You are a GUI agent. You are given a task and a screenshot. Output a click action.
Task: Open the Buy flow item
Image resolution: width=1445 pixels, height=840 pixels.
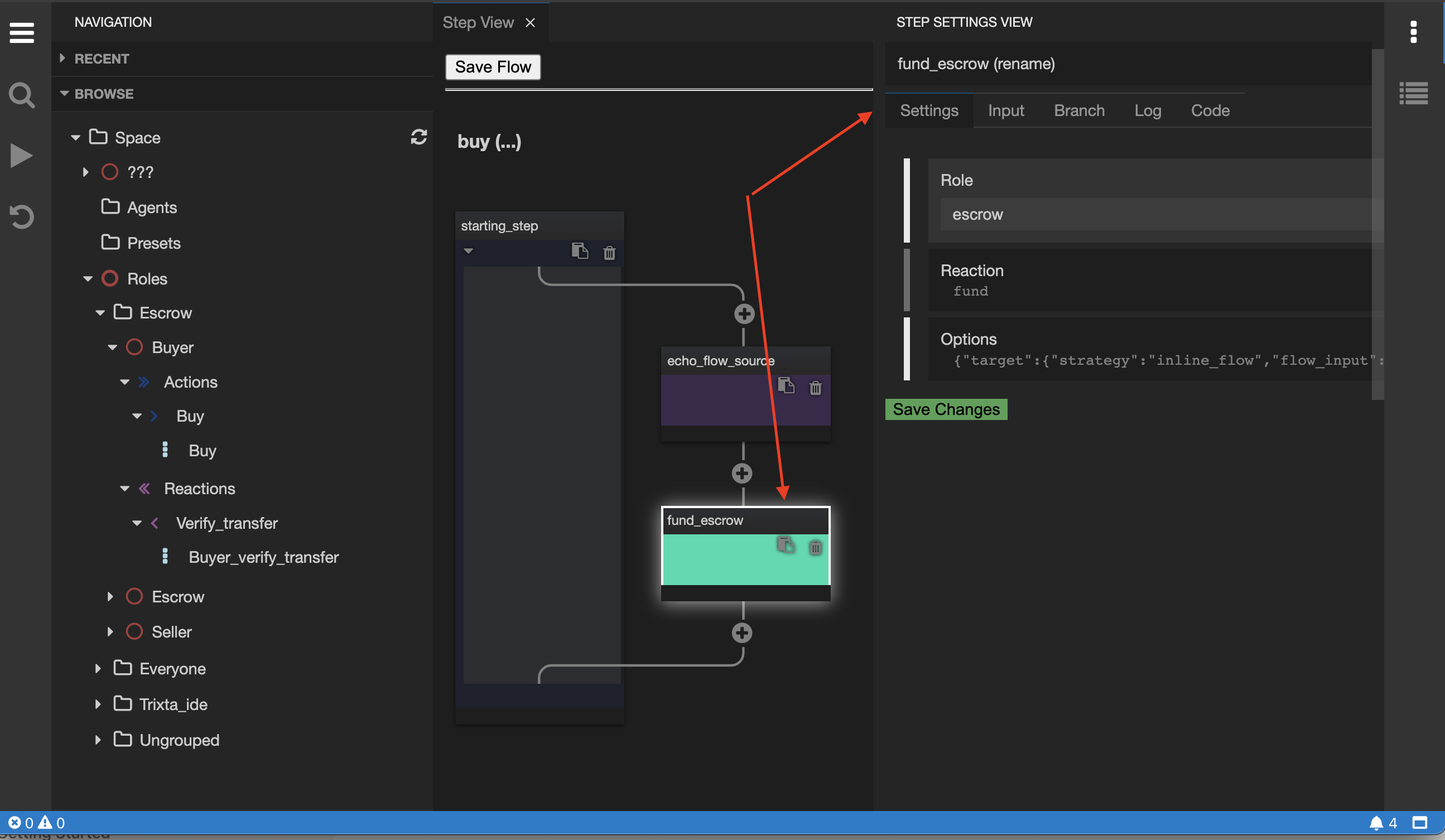(202, 451)
